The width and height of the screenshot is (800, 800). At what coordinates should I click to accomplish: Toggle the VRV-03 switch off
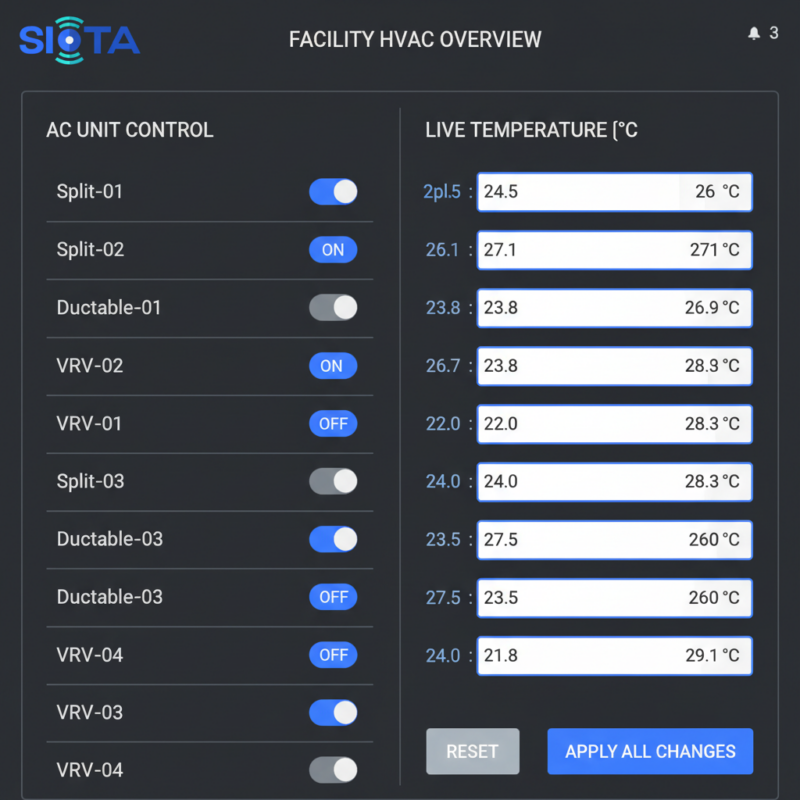tap(333, 712)
